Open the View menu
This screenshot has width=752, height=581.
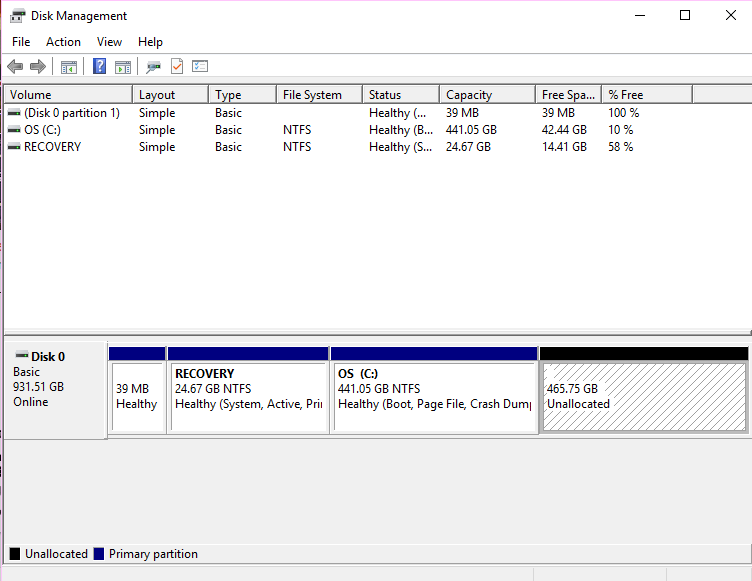pyautogui.click(x=109, y=42)
